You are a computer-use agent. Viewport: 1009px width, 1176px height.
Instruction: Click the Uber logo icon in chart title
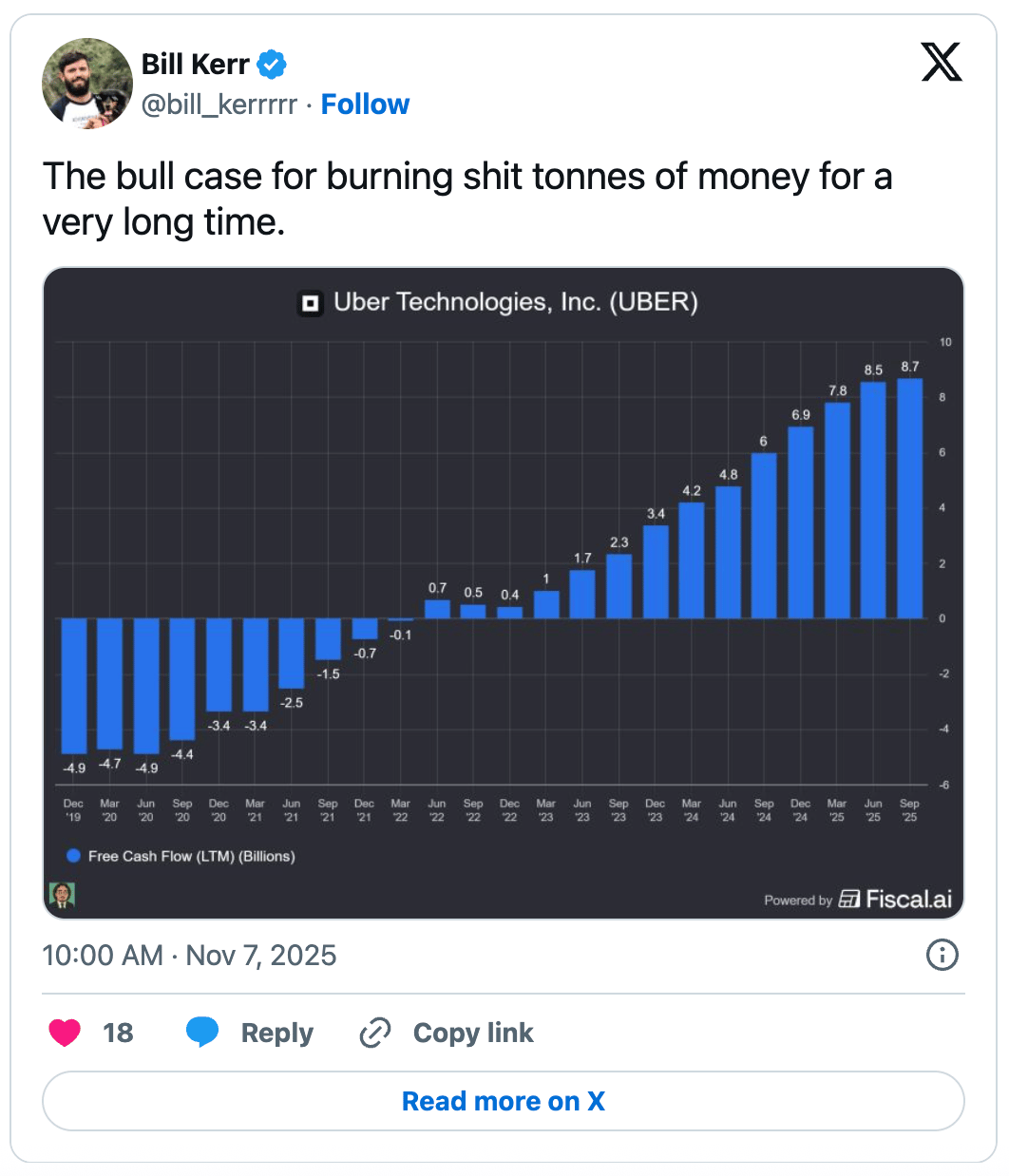click(x=311, y=303)
